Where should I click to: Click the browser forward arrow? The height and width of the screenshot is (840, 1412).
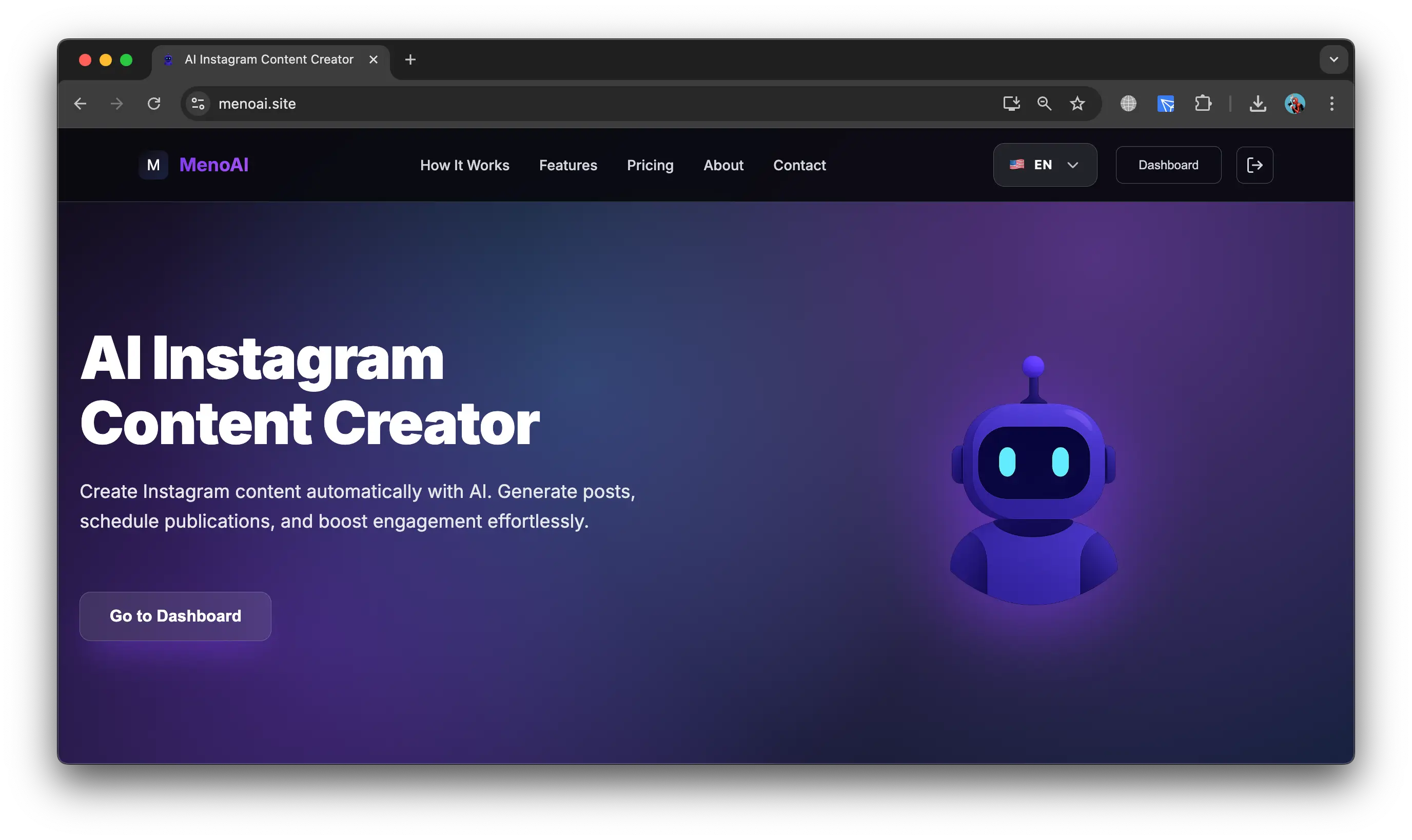point(116,104)
